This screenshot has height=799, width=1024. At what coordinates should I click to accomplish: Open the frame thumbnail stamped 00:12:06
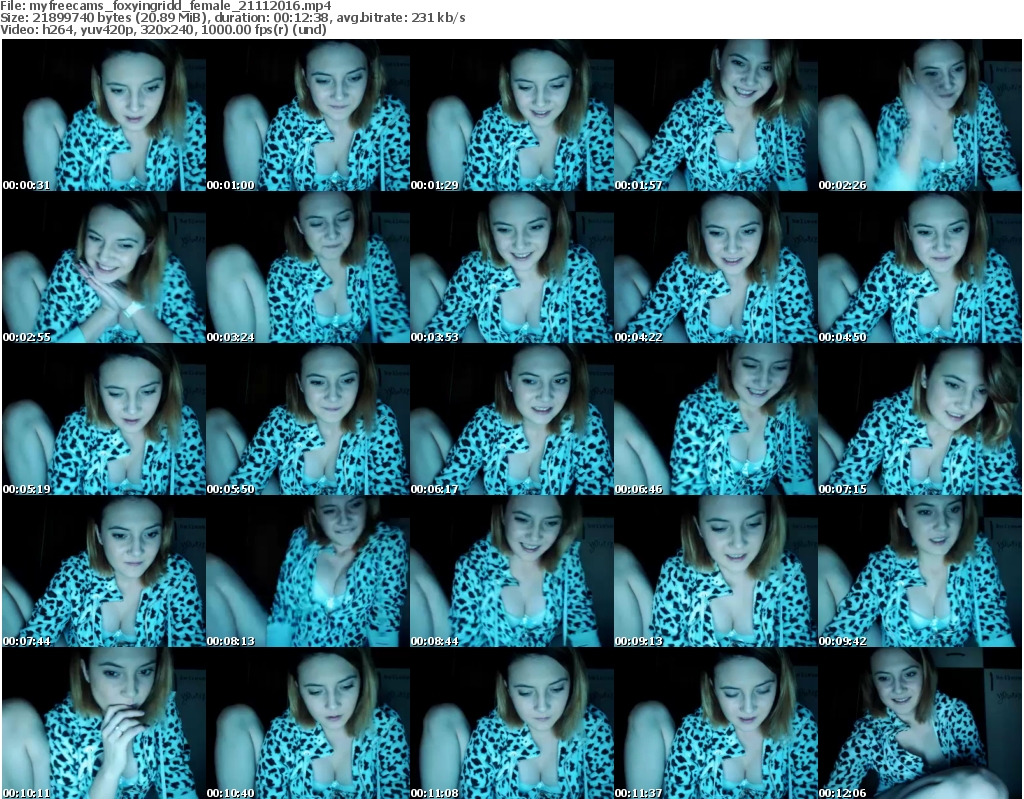[x=920, y=723]
